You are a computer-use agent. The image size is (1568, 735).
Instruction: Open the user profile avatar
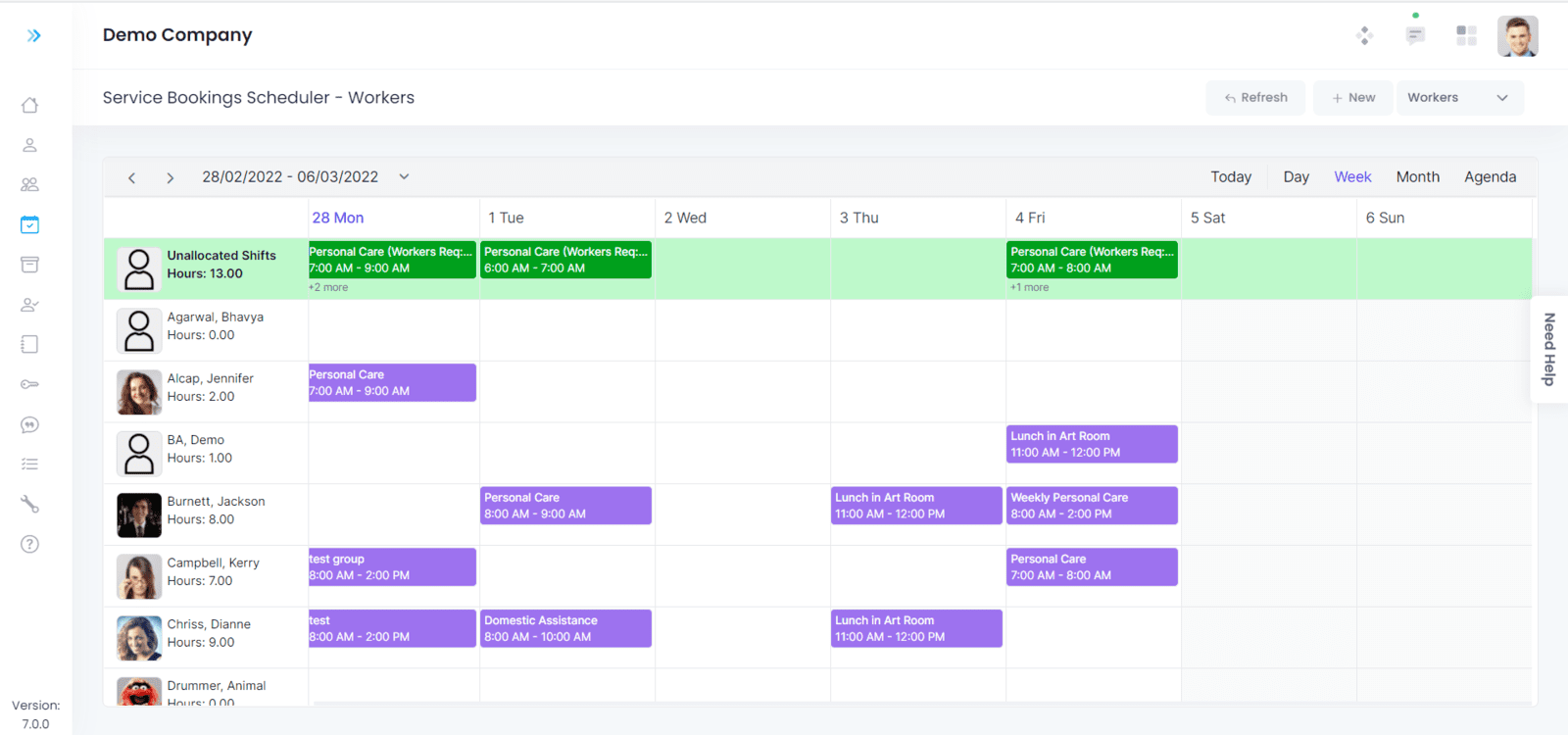[x=1517, y=36]
